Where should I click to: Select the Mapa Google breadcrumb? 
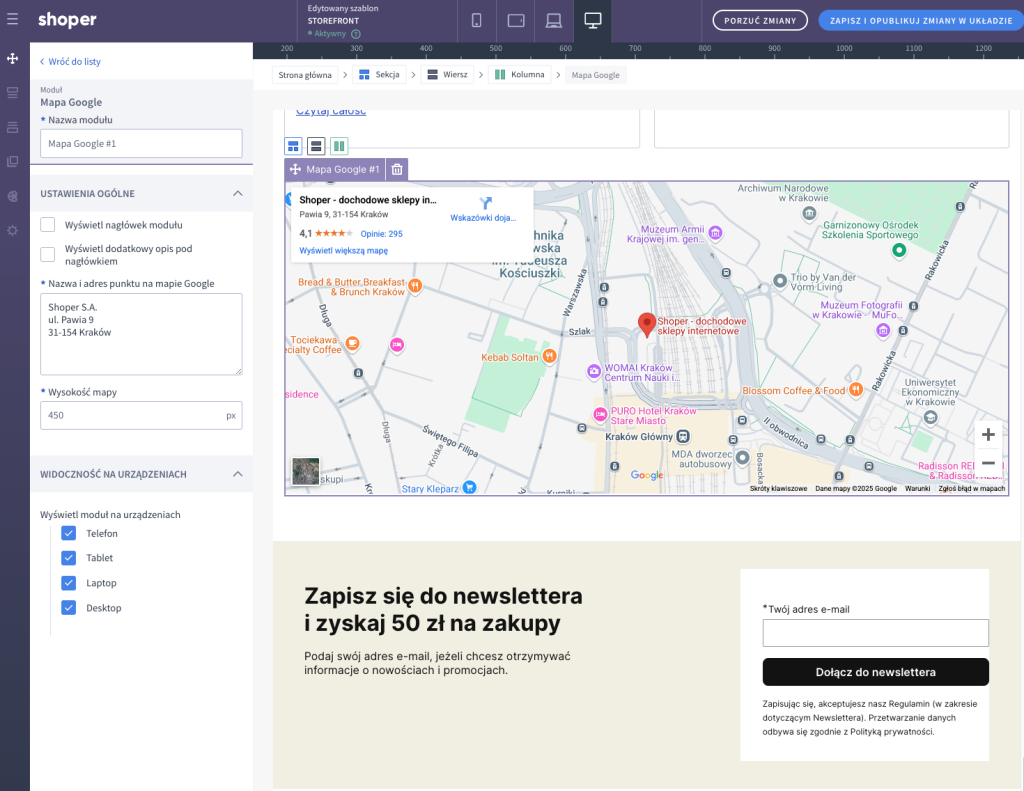[x=596, y=75]
